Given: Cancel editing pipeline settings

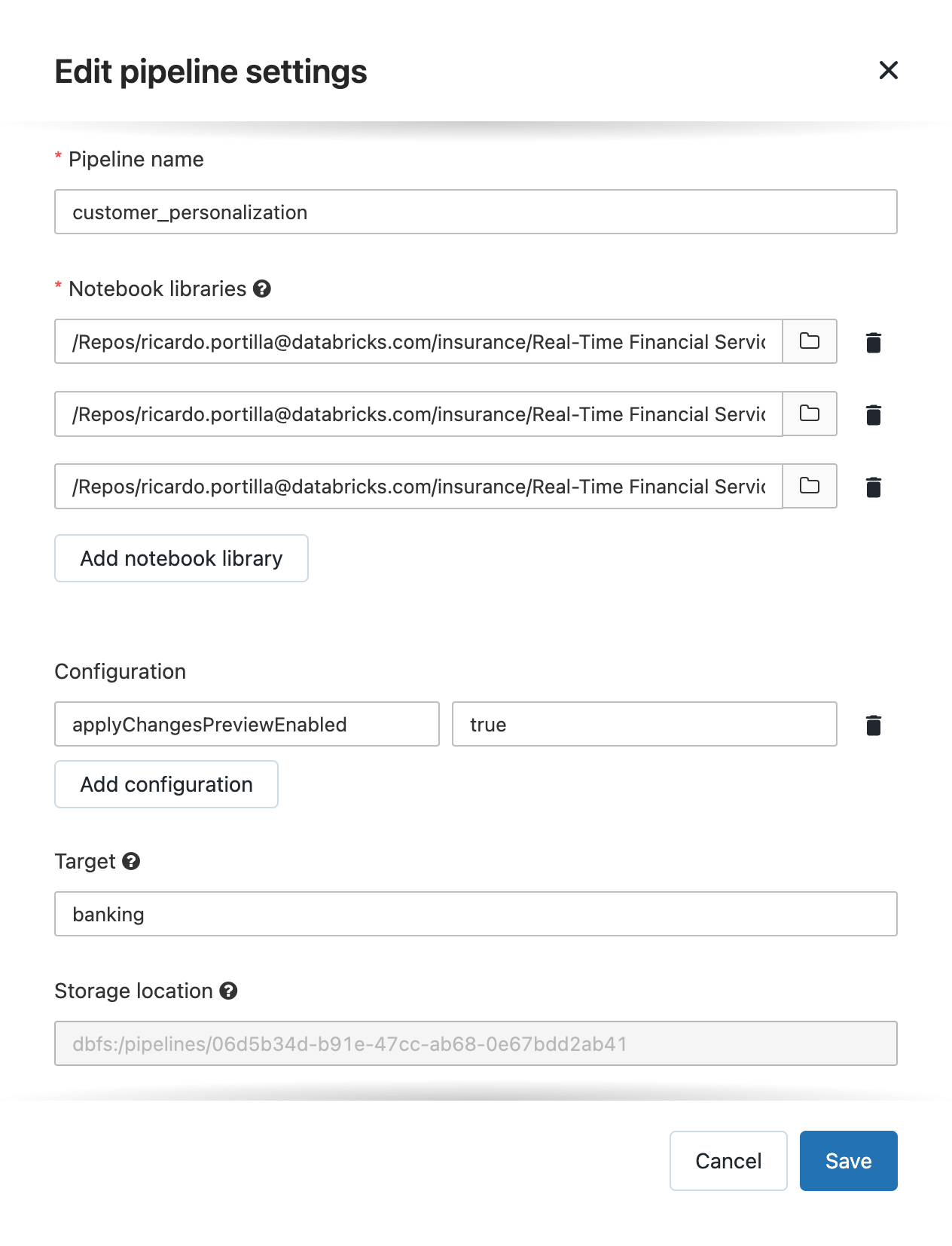Looking at the screenshot, I should point(728,1161).
